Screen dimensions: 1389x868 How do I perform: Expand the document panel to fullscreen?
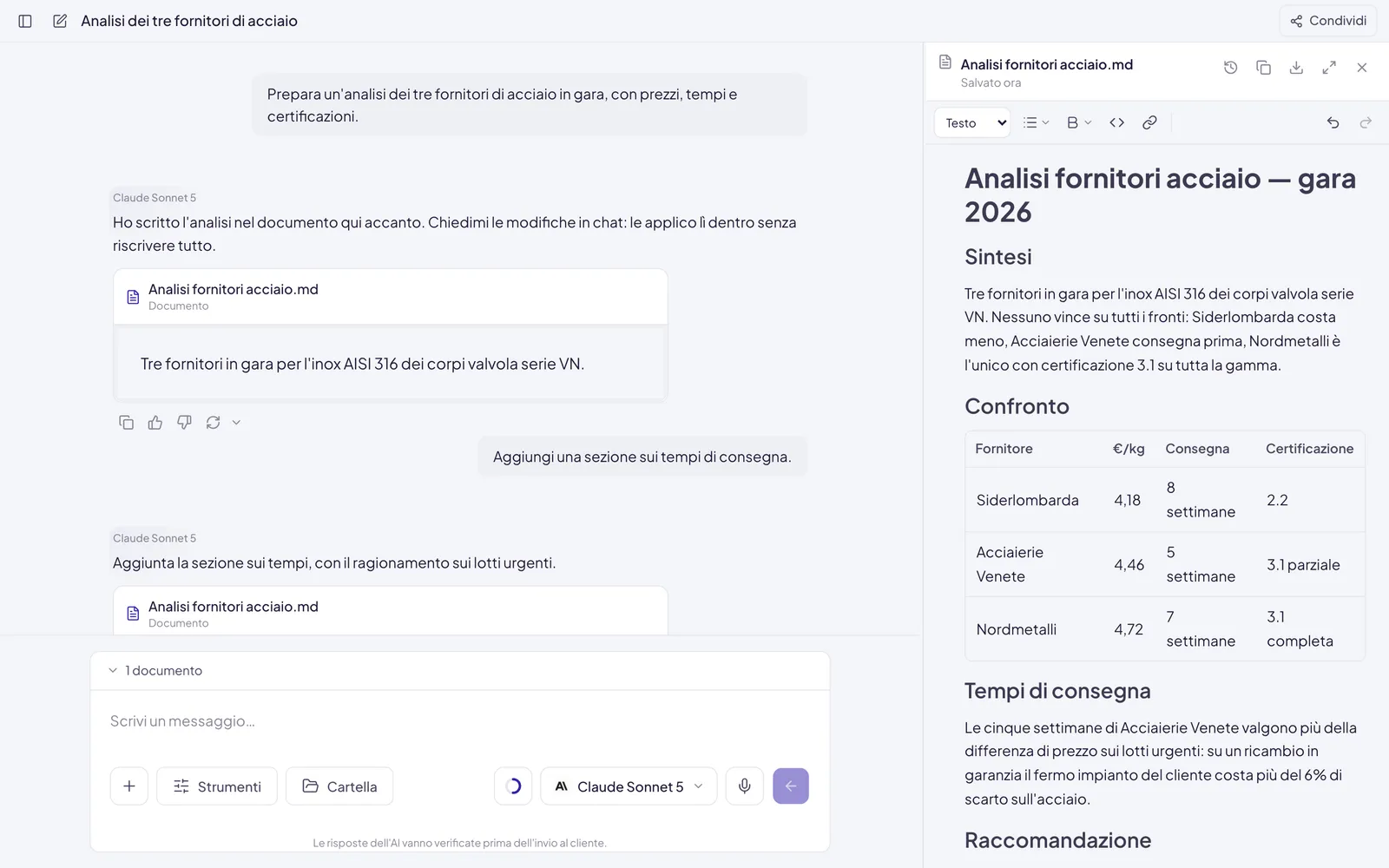coord(1329,68)
